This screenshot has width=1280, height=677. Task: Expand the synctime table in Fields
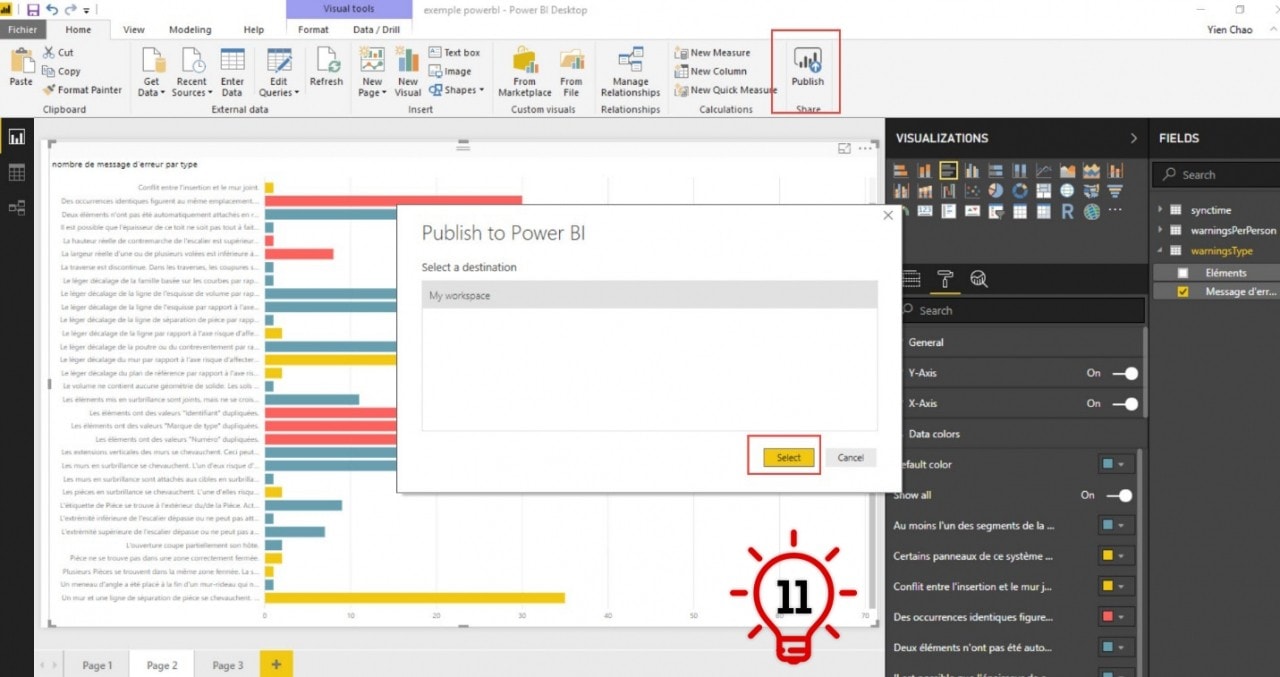(1160, 210)
